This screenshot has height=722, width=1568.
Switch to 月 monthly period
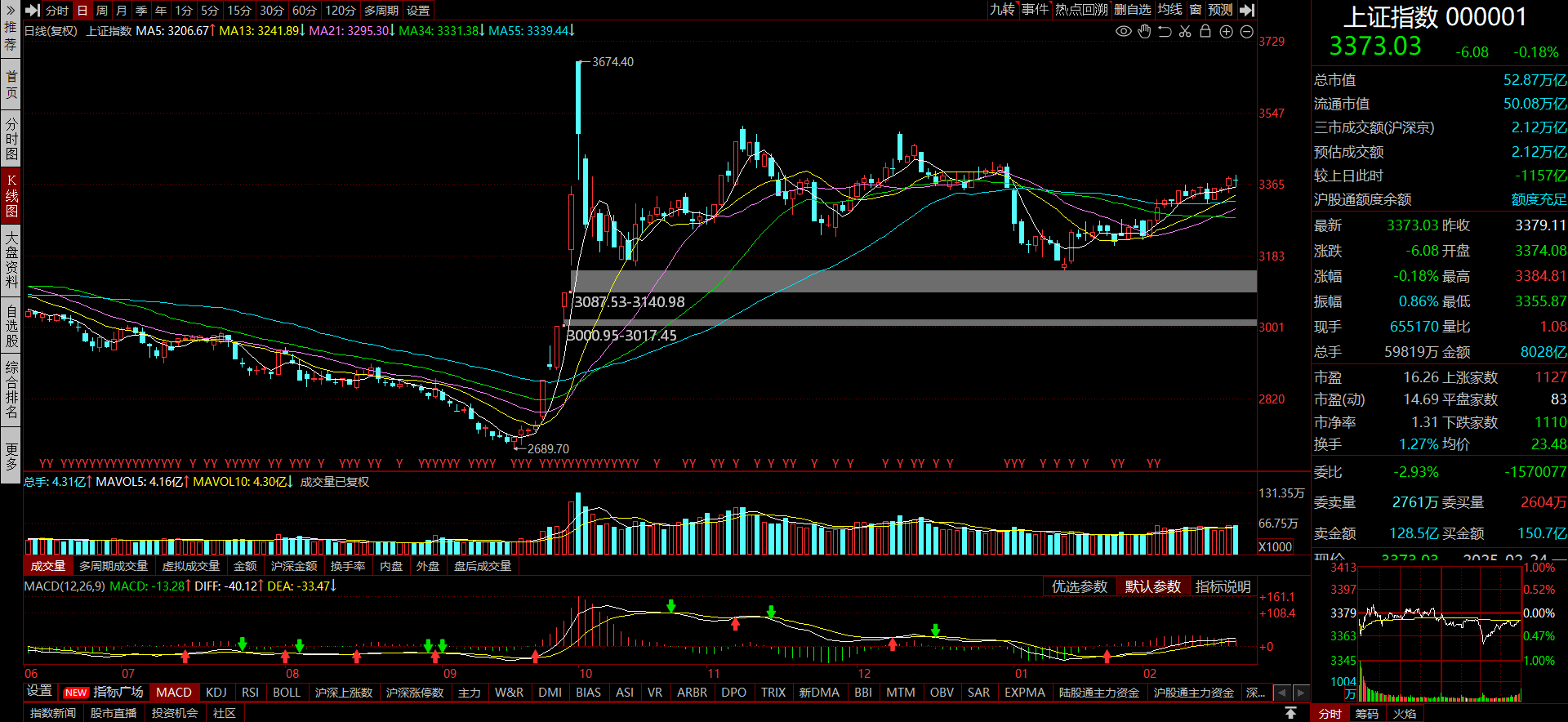(x=122, y=10)
